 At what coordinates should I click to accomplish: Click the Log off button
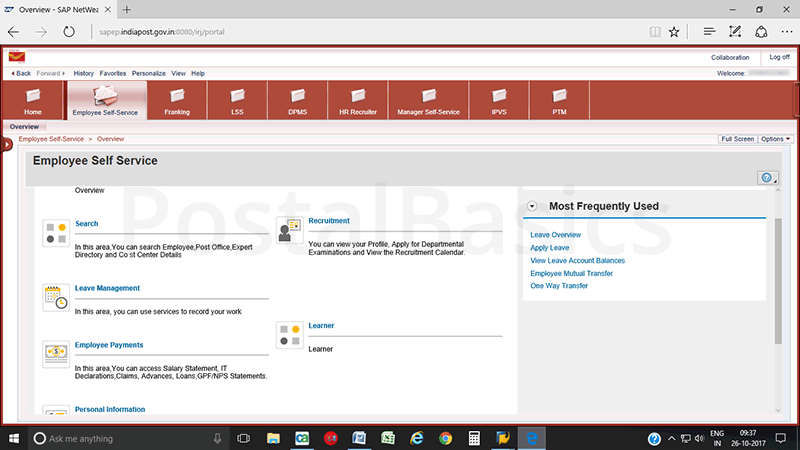pos(779,57)
